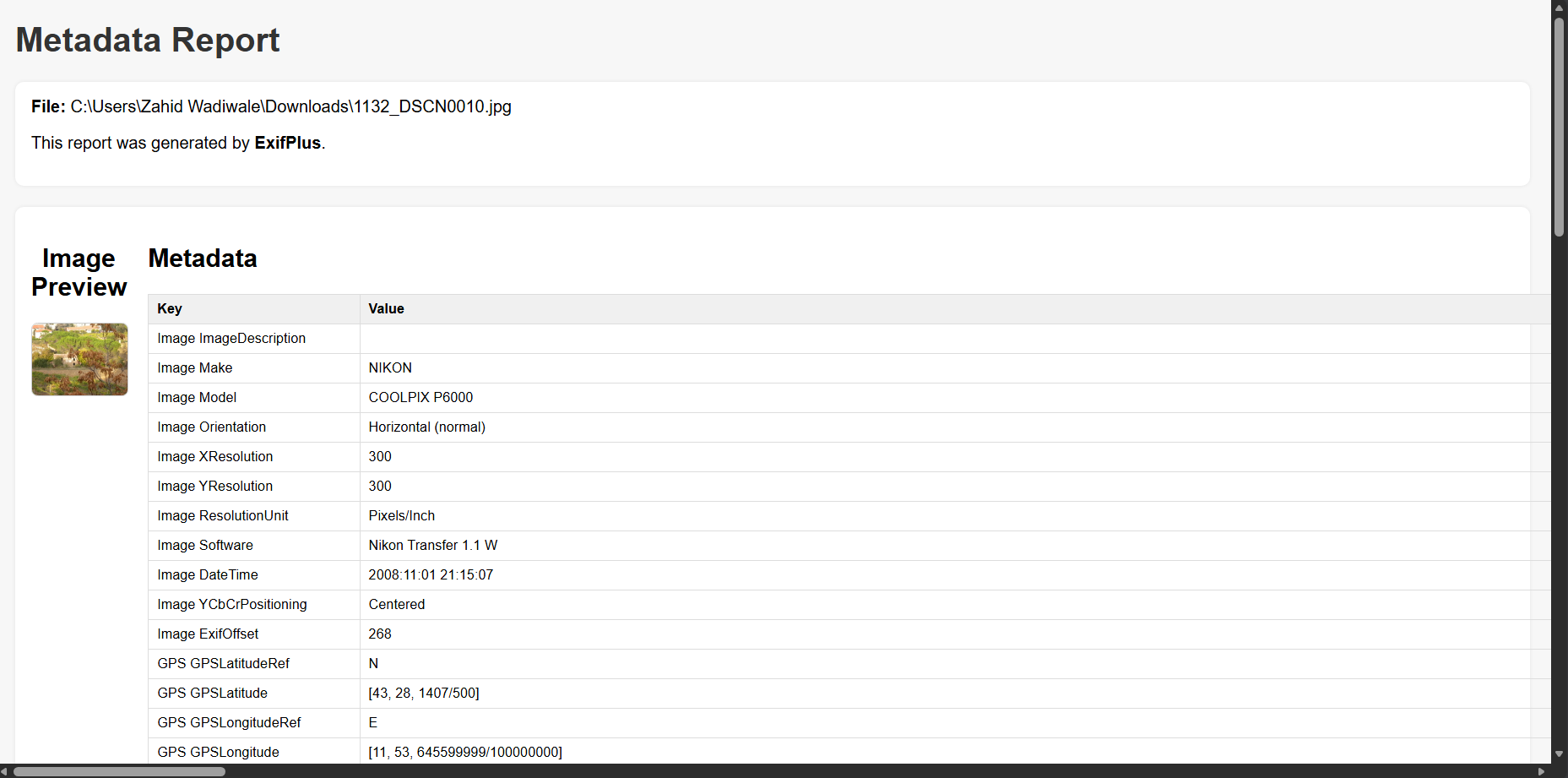Select the Image YCbCrPositioning key cell
Screen dimensions: 1568x778
[x=254, y=605]
